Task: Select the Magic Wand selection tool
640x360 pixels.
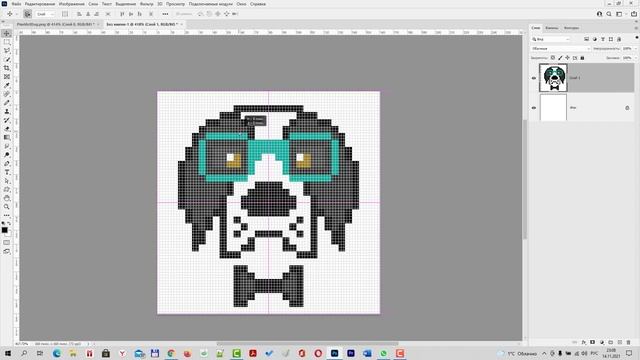Action: (x=7, y=59)
